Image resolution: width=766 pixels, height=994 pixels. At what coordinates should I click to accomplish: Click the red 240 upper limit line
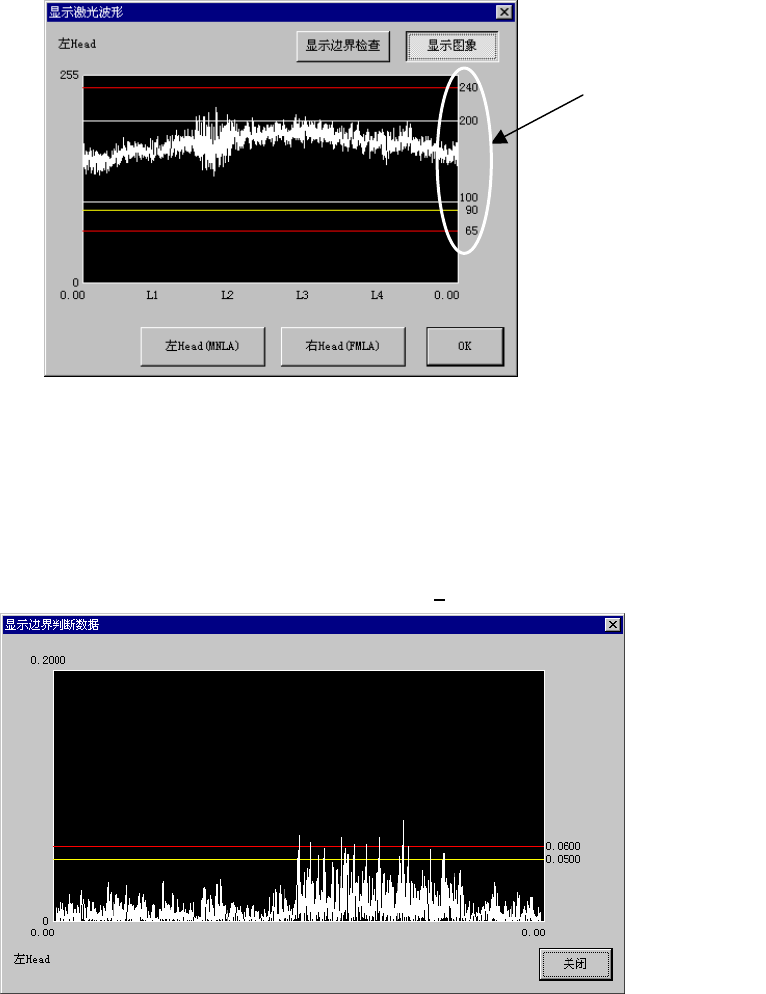[270, 88]
